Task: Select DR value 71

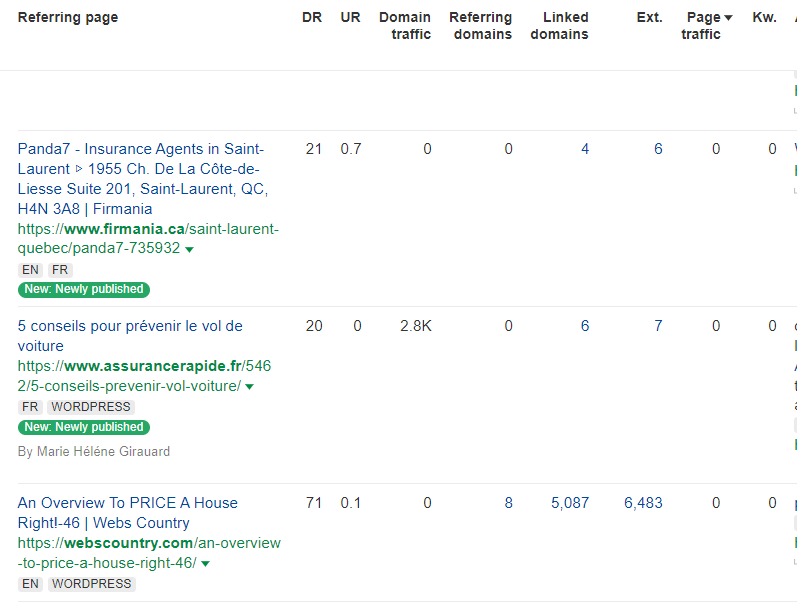Action: (314, 503)
